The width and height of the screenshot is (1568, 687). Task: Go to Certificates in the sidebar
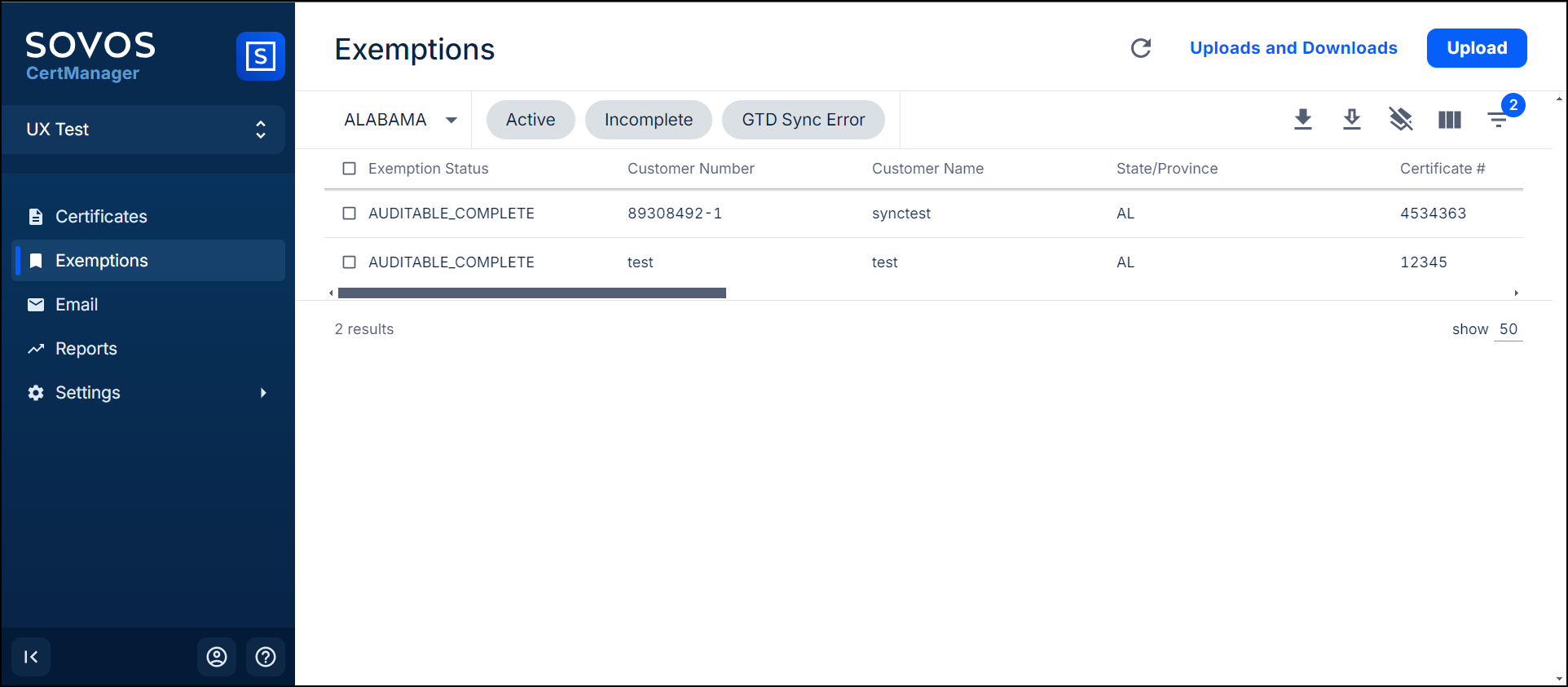[101, 217]
